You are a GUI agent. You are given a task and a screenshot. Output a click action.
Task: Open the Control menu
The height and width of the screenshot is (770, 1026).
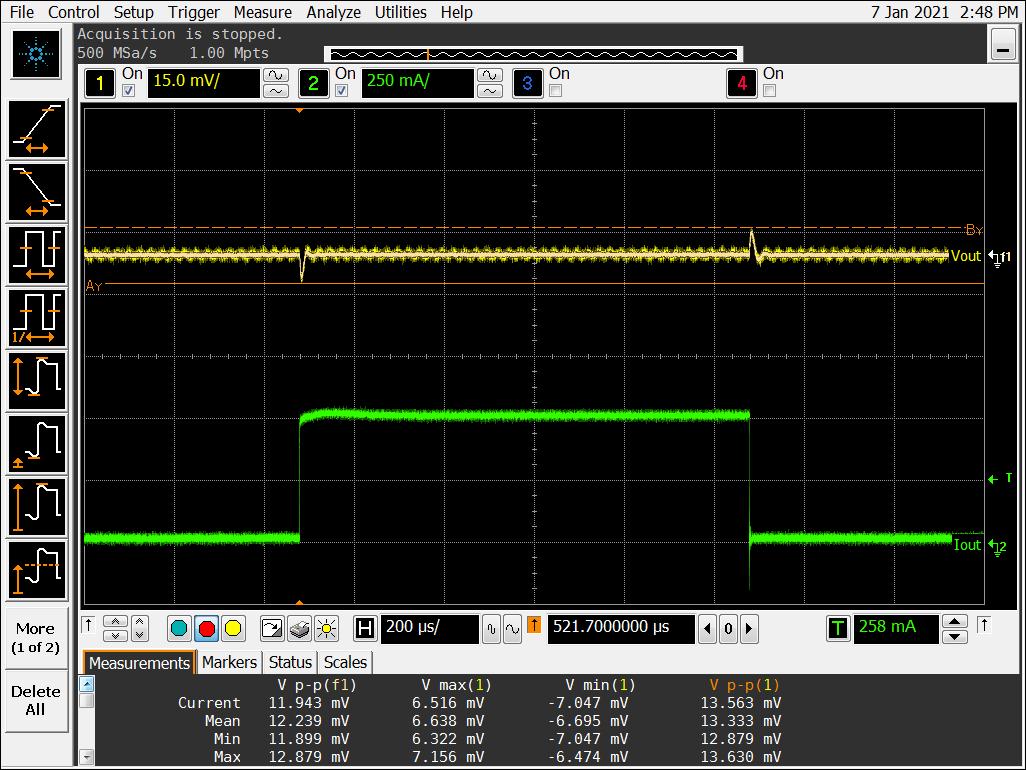[74, 12]
